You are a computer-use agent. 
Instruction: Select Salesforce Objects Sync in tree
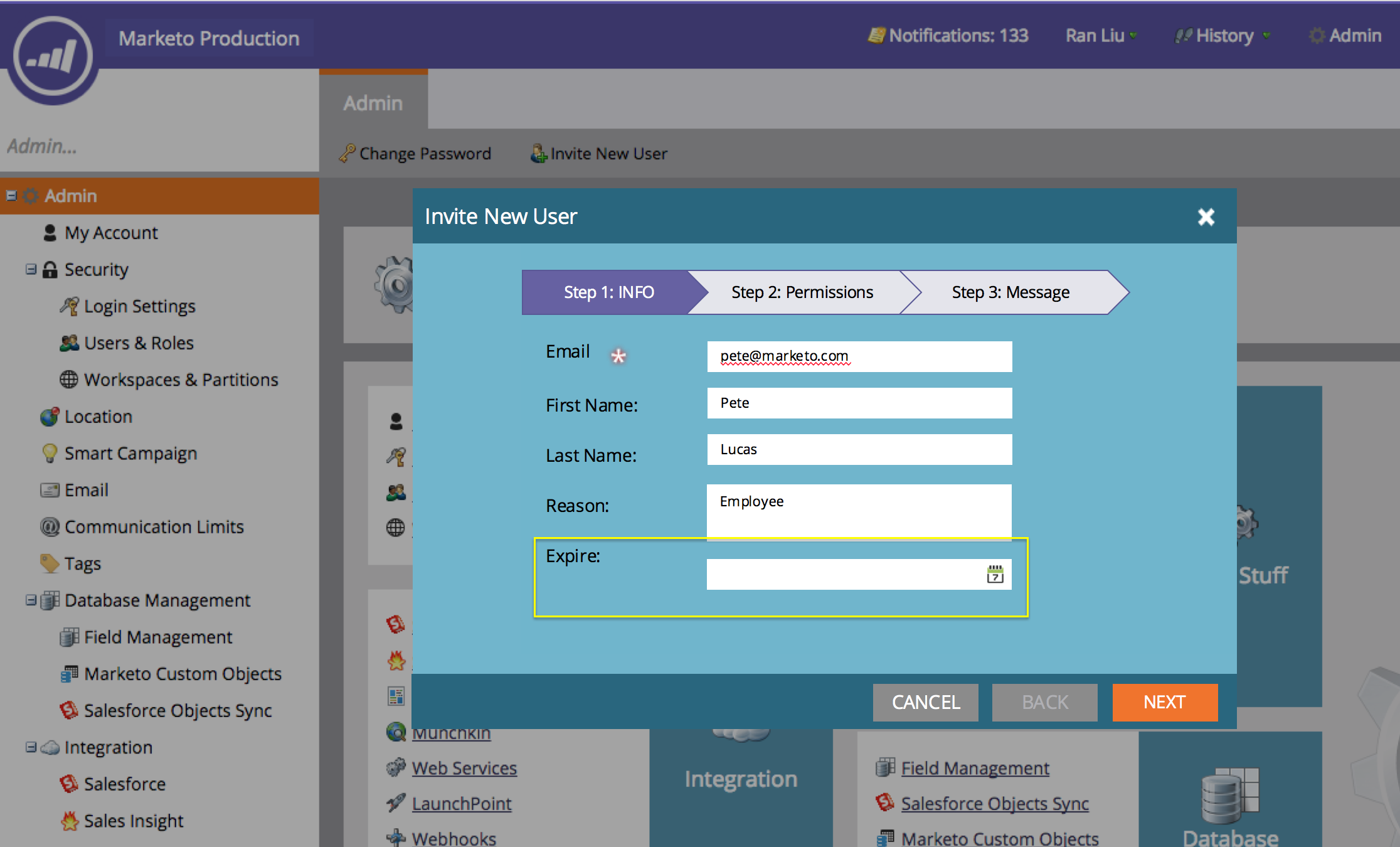click(177, 710)
